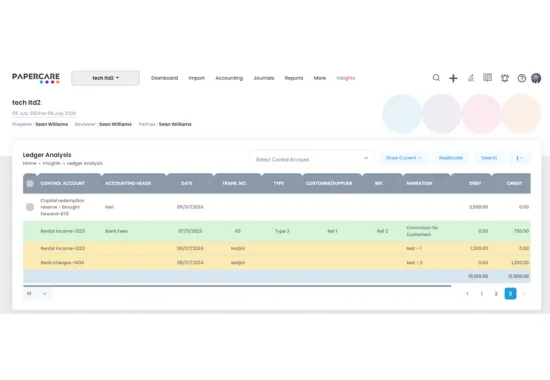The image size is (550, 380).
Task: Click the Reallocate button
Action: point(451,158)
